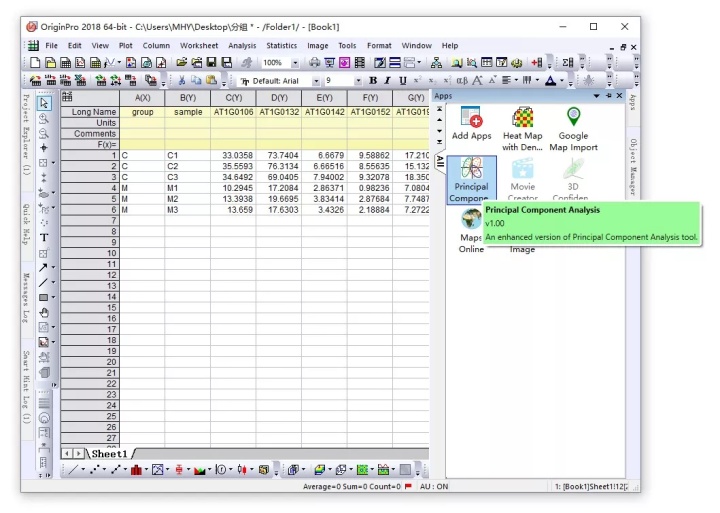The height and width of the screenshot is (513, 720).
Task: Select the Zoom In magnifier tool
Action: coord(44,118)
